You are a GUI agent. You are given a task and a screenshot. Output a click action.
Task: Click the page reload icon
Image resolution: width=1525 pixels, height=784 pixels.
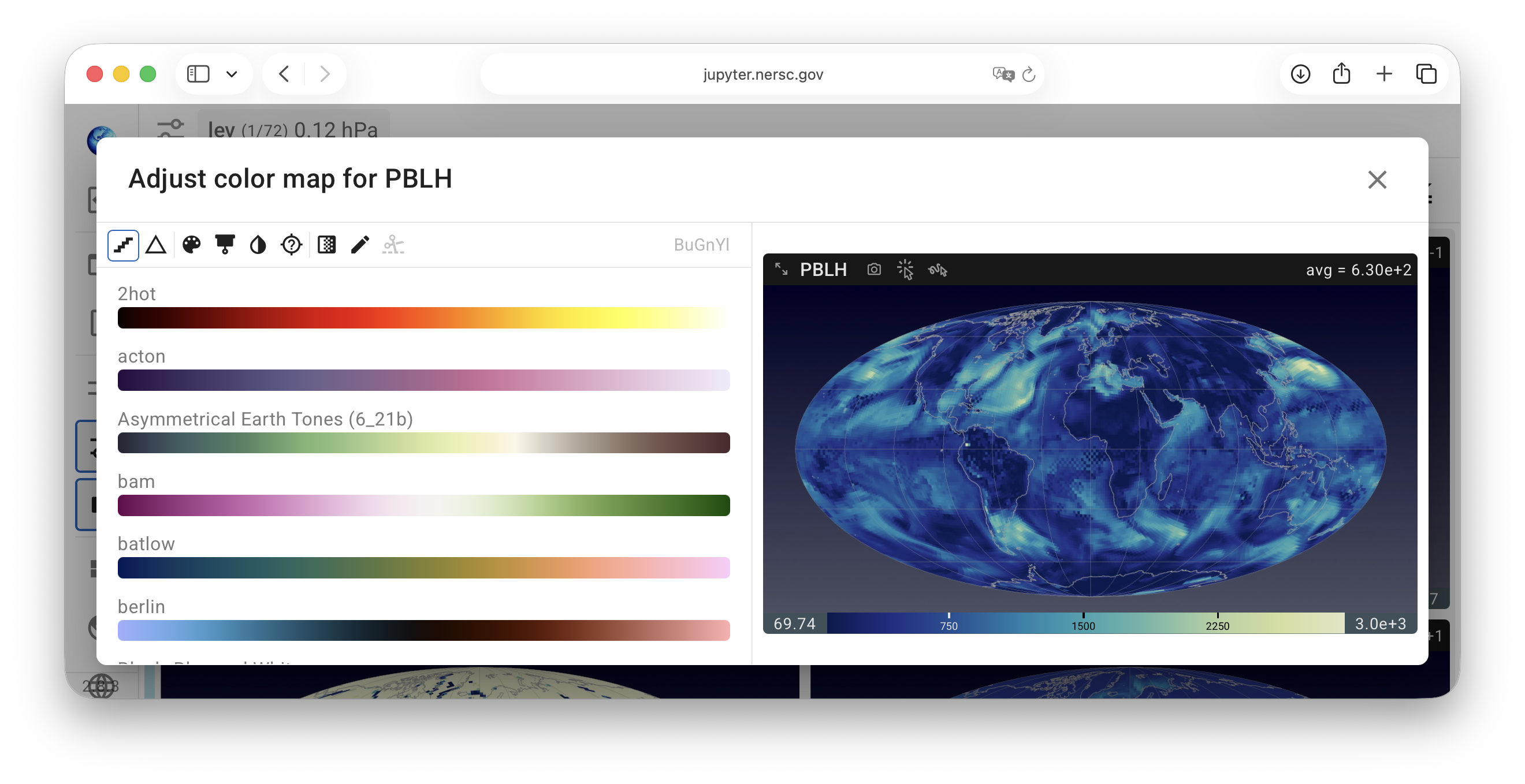pos(1029,74)
